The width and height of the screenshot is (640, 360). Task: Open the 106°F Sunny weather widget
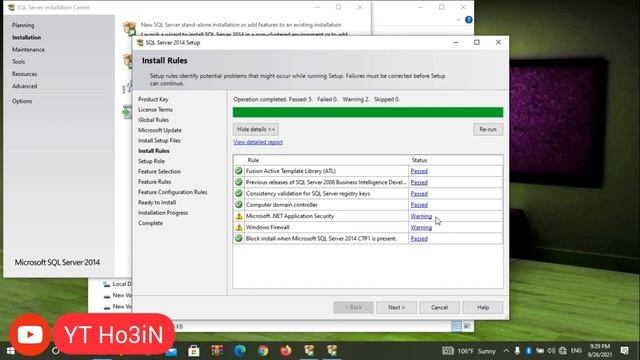coord(469,351)
